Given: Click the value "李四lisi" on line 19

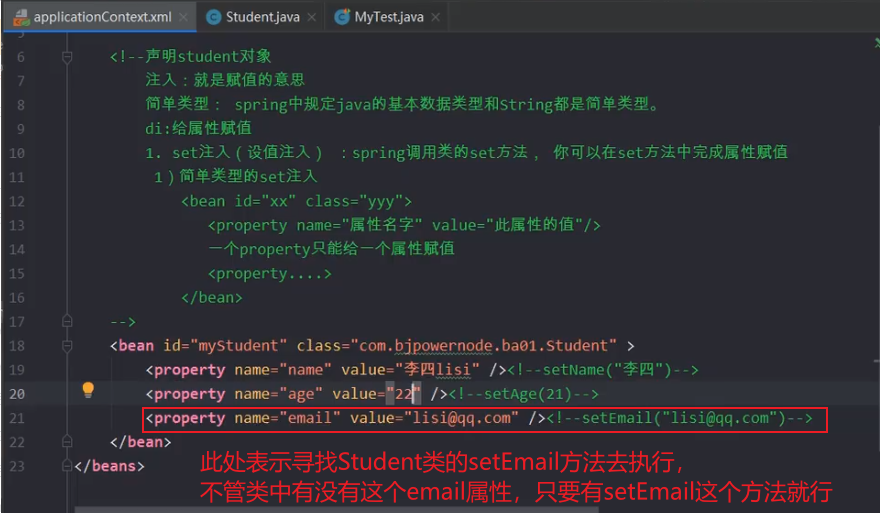Looking at the screenshot, I should [x=438, y=370].
